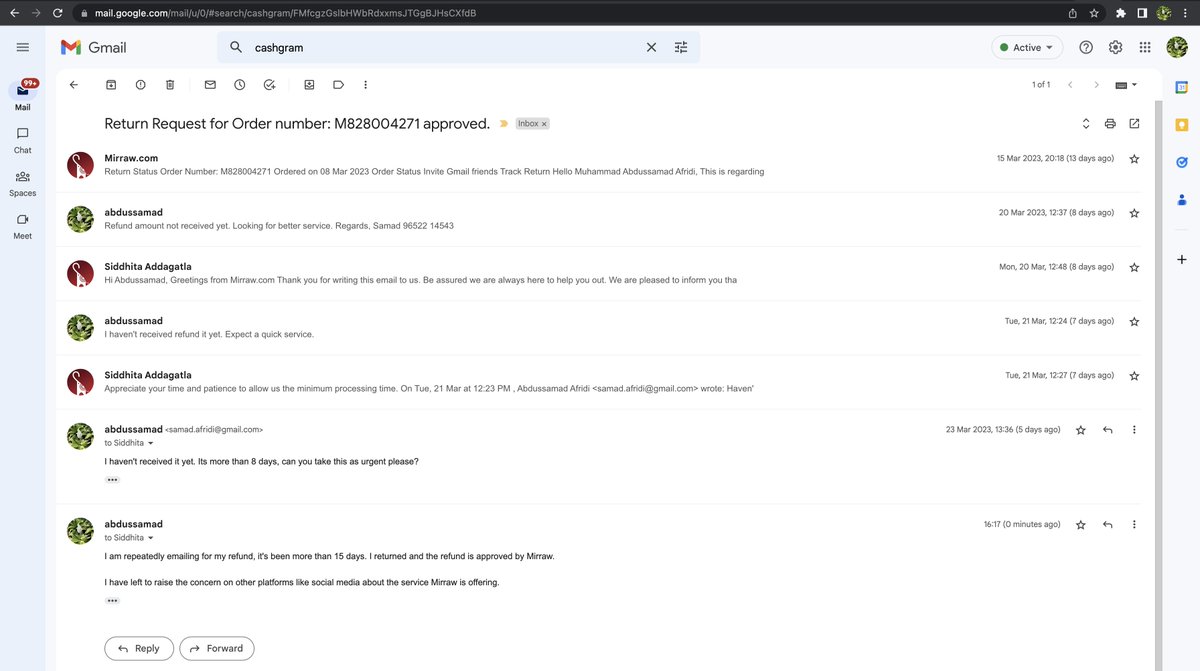The image size is (1200, 671).
Task: Star Siddhita's 21 Mar 12:27 message
Action: 1134,376
